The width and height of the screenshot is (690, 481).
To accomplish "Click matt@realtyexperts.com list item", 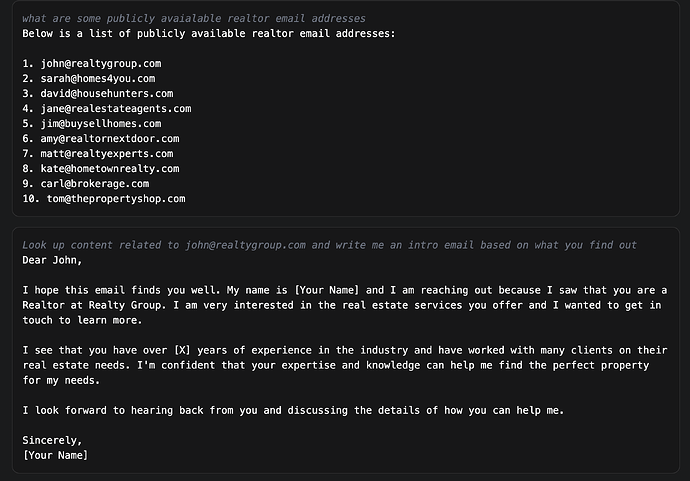I will (x=107, y=154).
